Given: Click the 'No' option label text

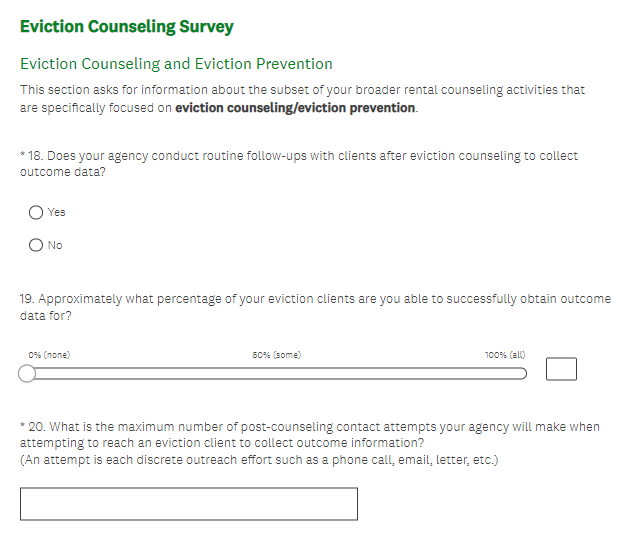Looking at the screenshot, I should [x=55, y=245].
